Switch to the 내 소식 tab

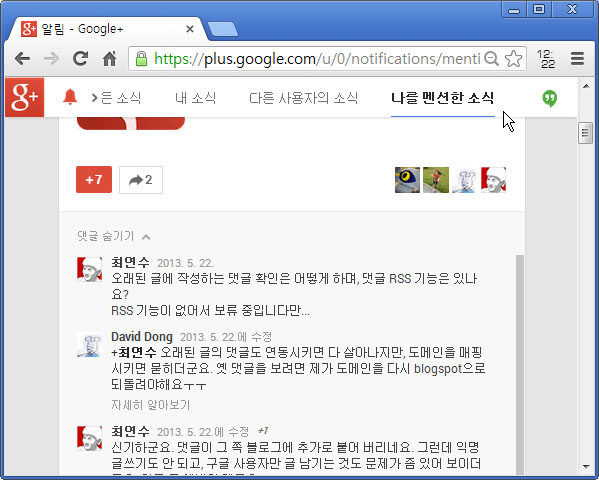[196, 98]
